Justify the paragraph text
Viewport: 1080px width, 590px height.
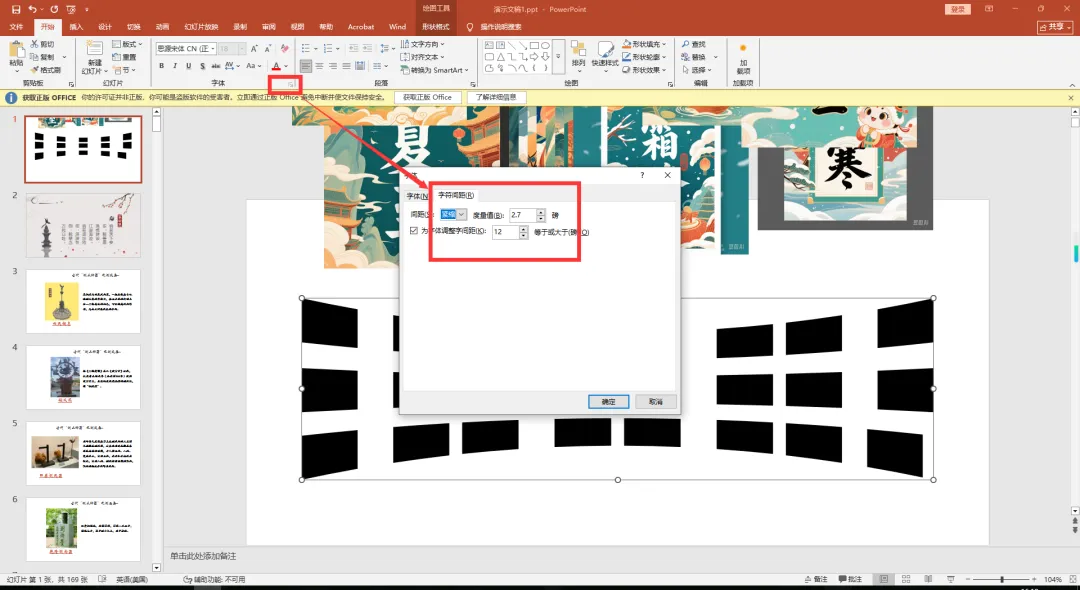point(346,66)
